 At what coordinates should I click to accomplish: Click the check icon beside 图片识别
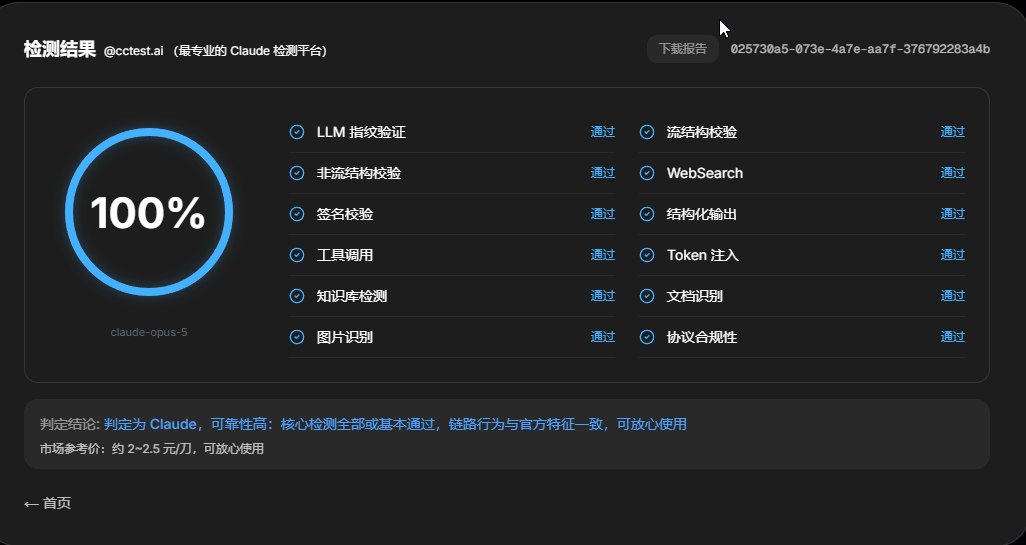(x=297, y=337)
